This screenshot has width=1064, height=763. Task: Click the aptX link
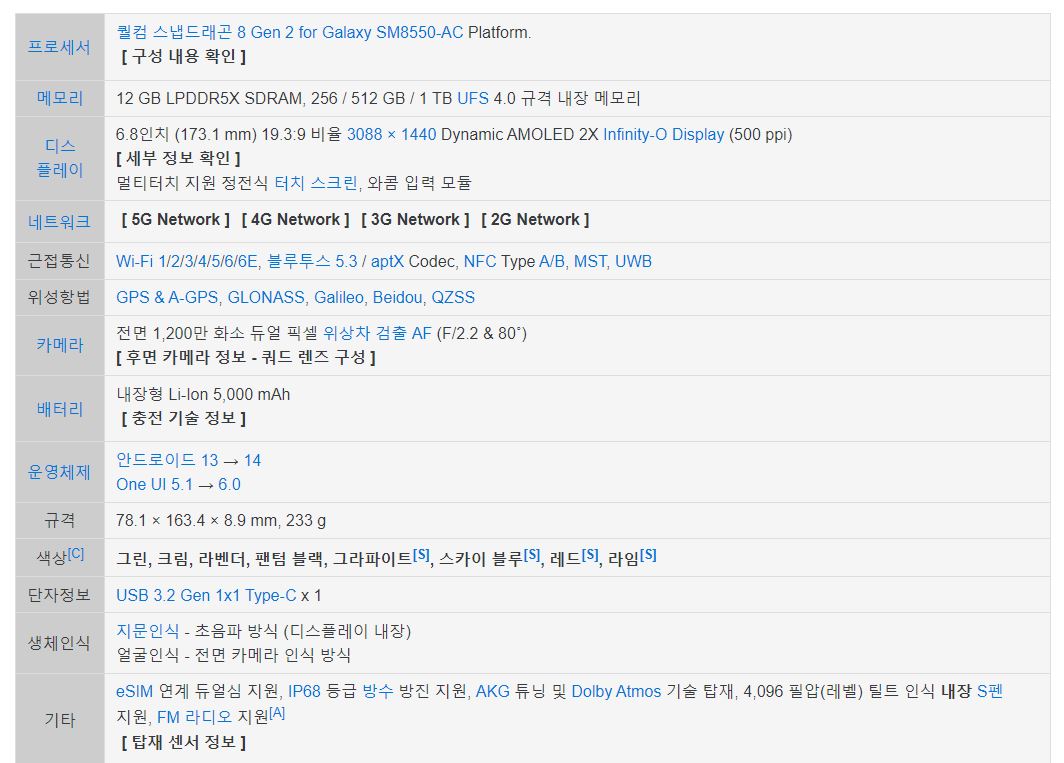coord(387,261)
